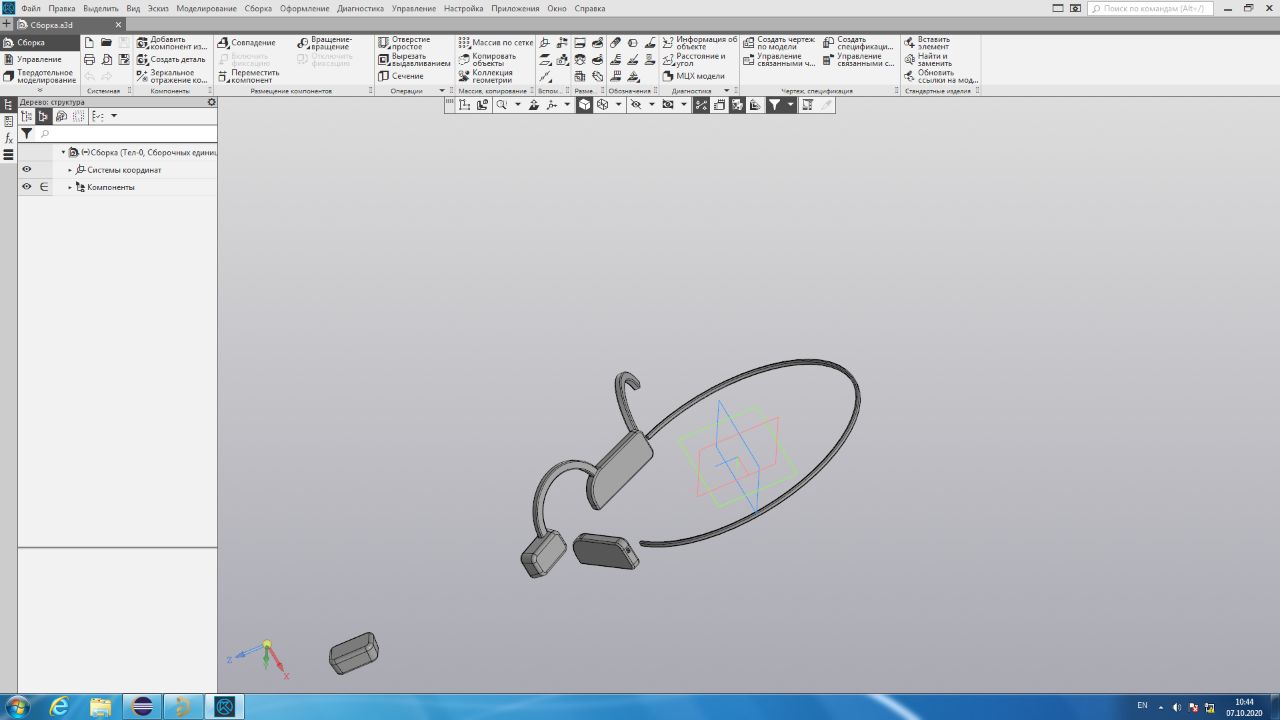This screenshot has height=720, width=1280.
Task: Click the stacked-lines icon in the left sidebar
Action: click(x=8, y=155)
